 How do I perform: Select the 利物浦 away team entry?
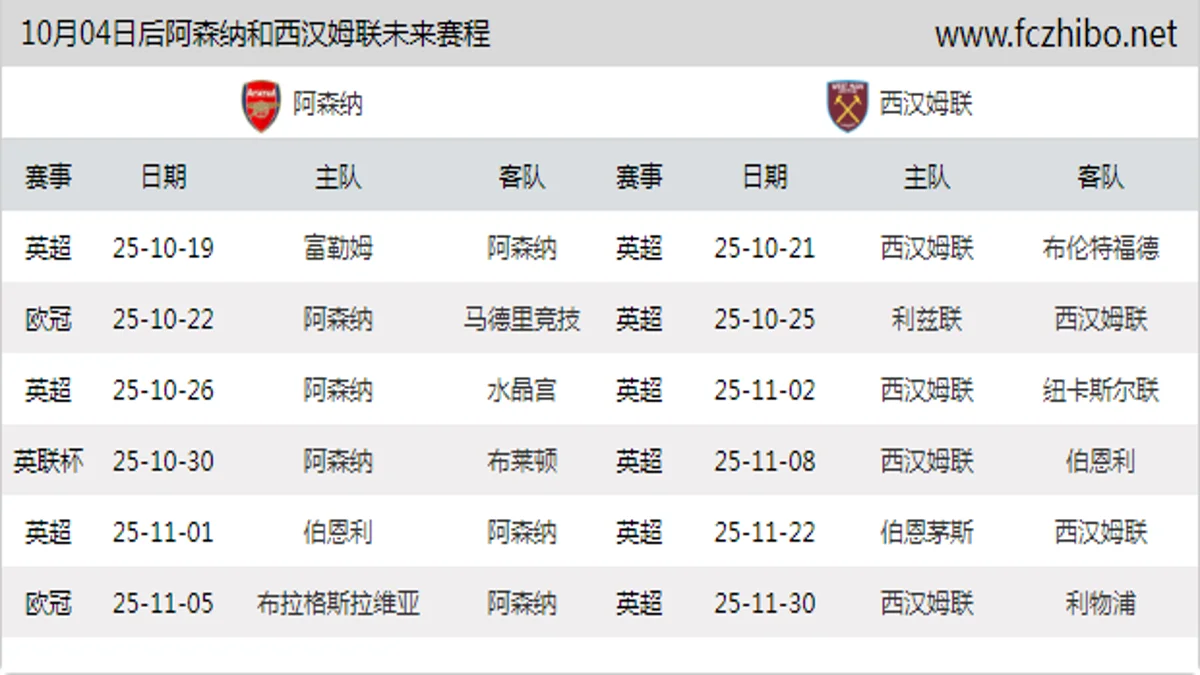(x=1100, y=604)
